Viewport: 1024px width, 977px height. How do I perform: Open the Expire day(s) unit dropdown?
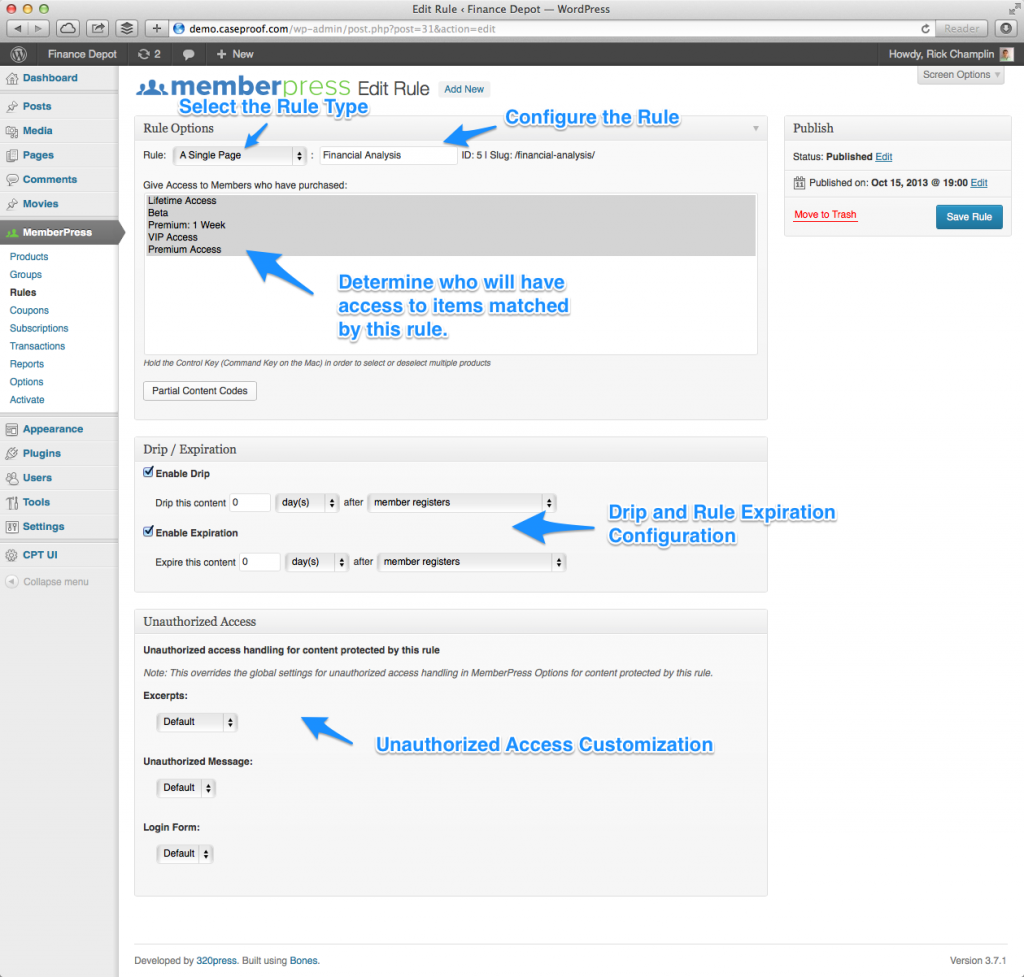pos(317,562)
